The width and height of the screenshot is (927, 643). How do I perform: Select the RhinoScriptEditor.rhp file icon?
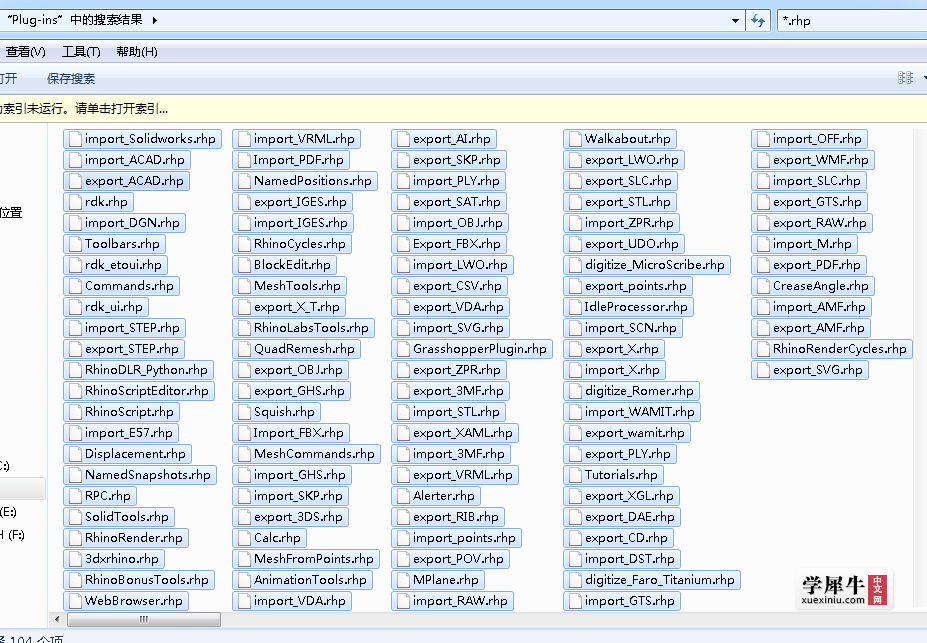(x=75, y=391)
